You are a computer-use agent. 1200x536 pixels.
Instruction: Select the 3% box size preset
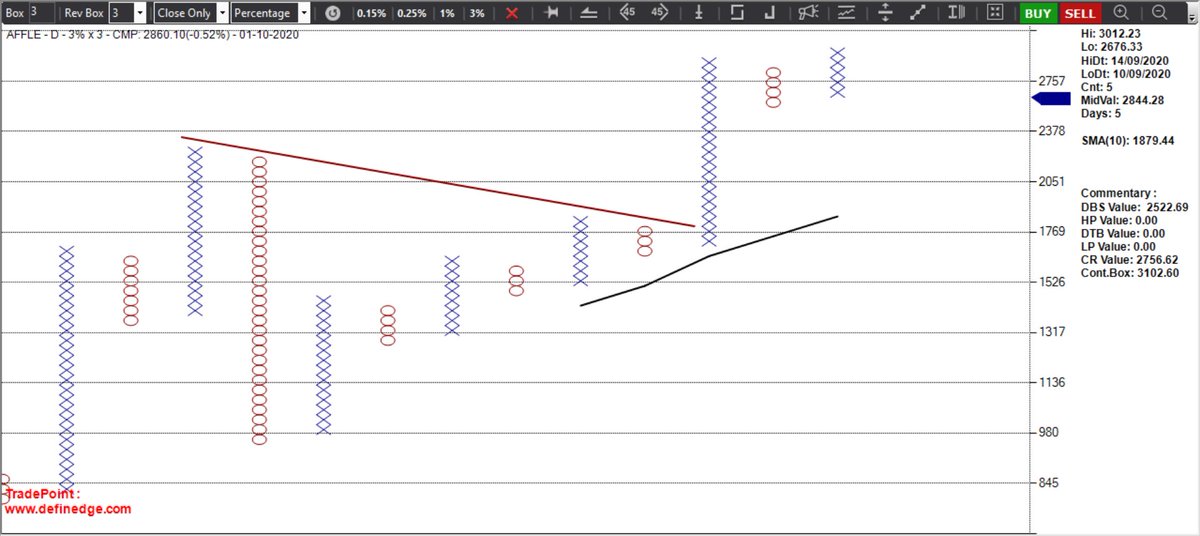[x=477, y=13]
